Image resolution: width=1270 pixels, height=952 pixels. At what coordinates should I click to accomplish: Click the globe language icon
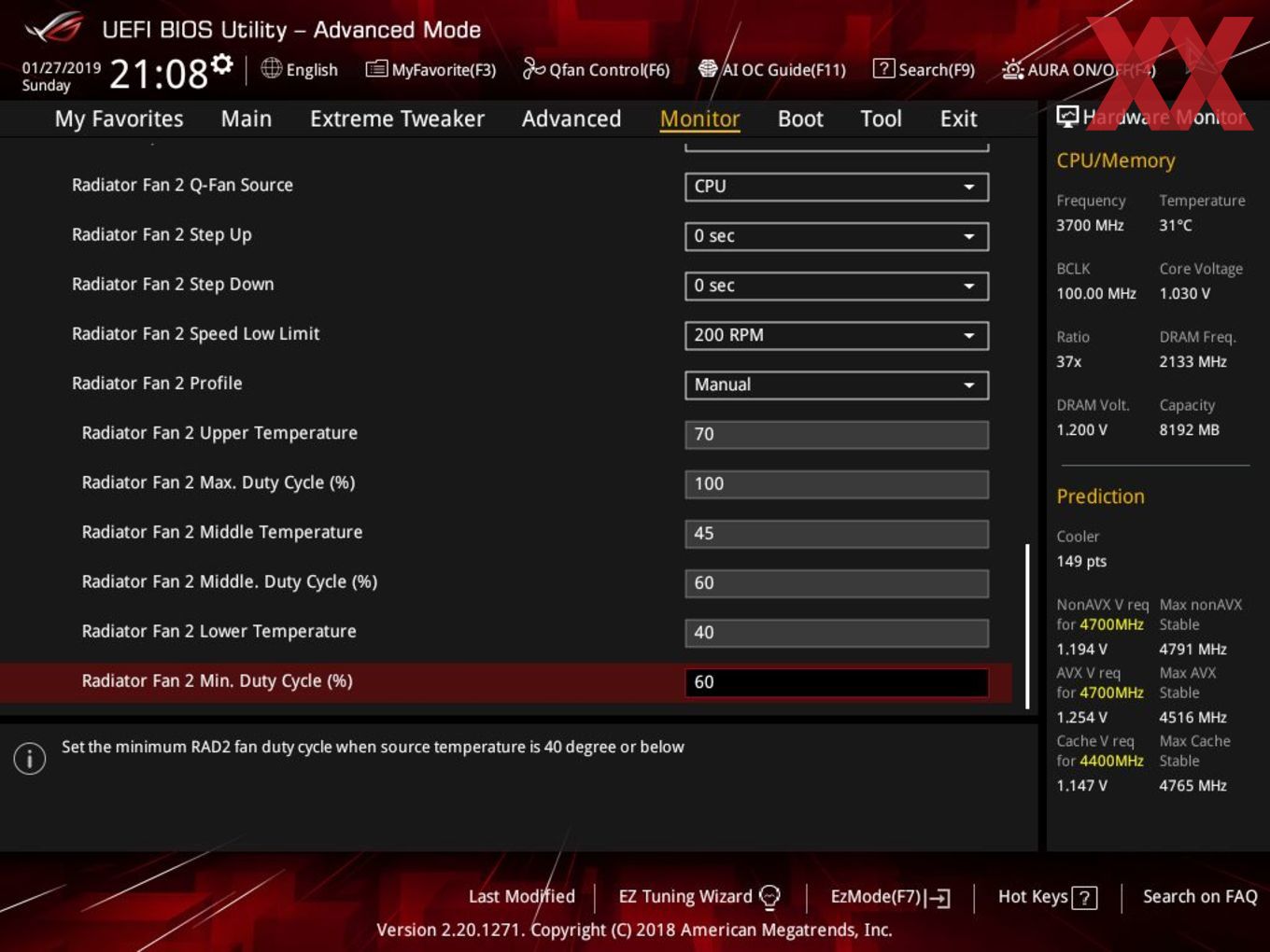click(x=271, y=68)
